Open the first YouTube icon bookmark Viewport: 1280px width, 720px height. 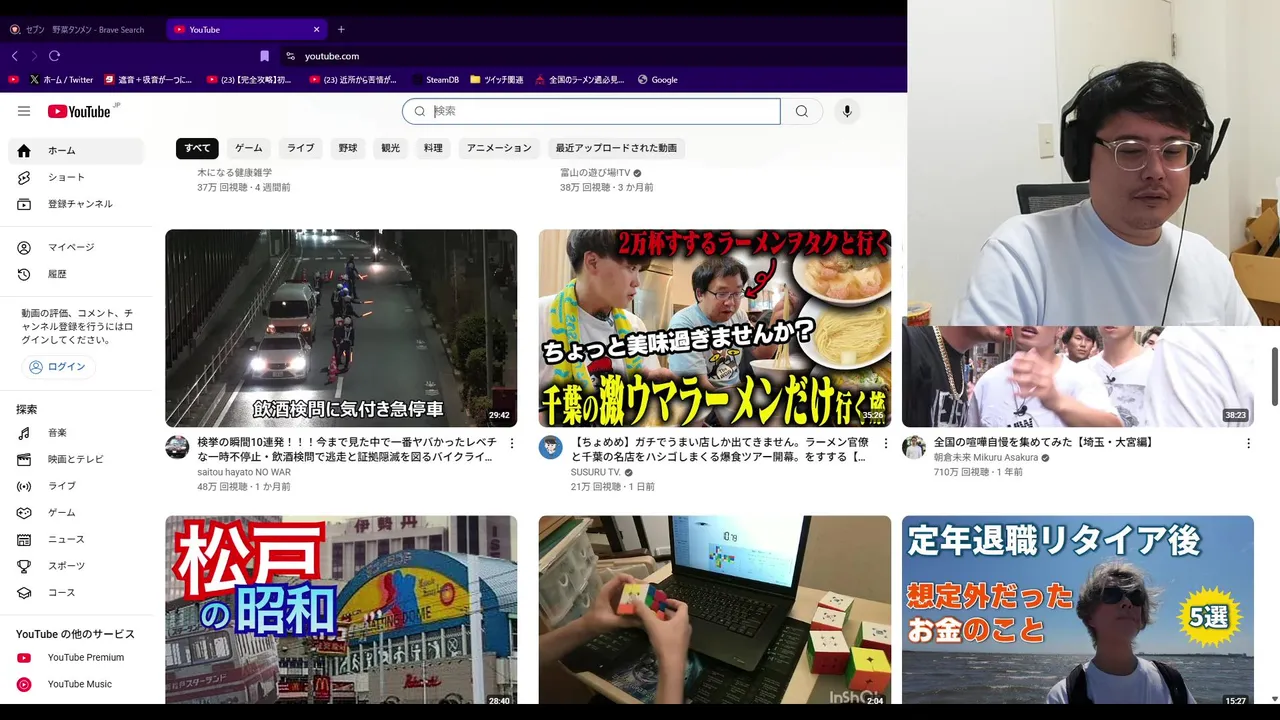13,80
